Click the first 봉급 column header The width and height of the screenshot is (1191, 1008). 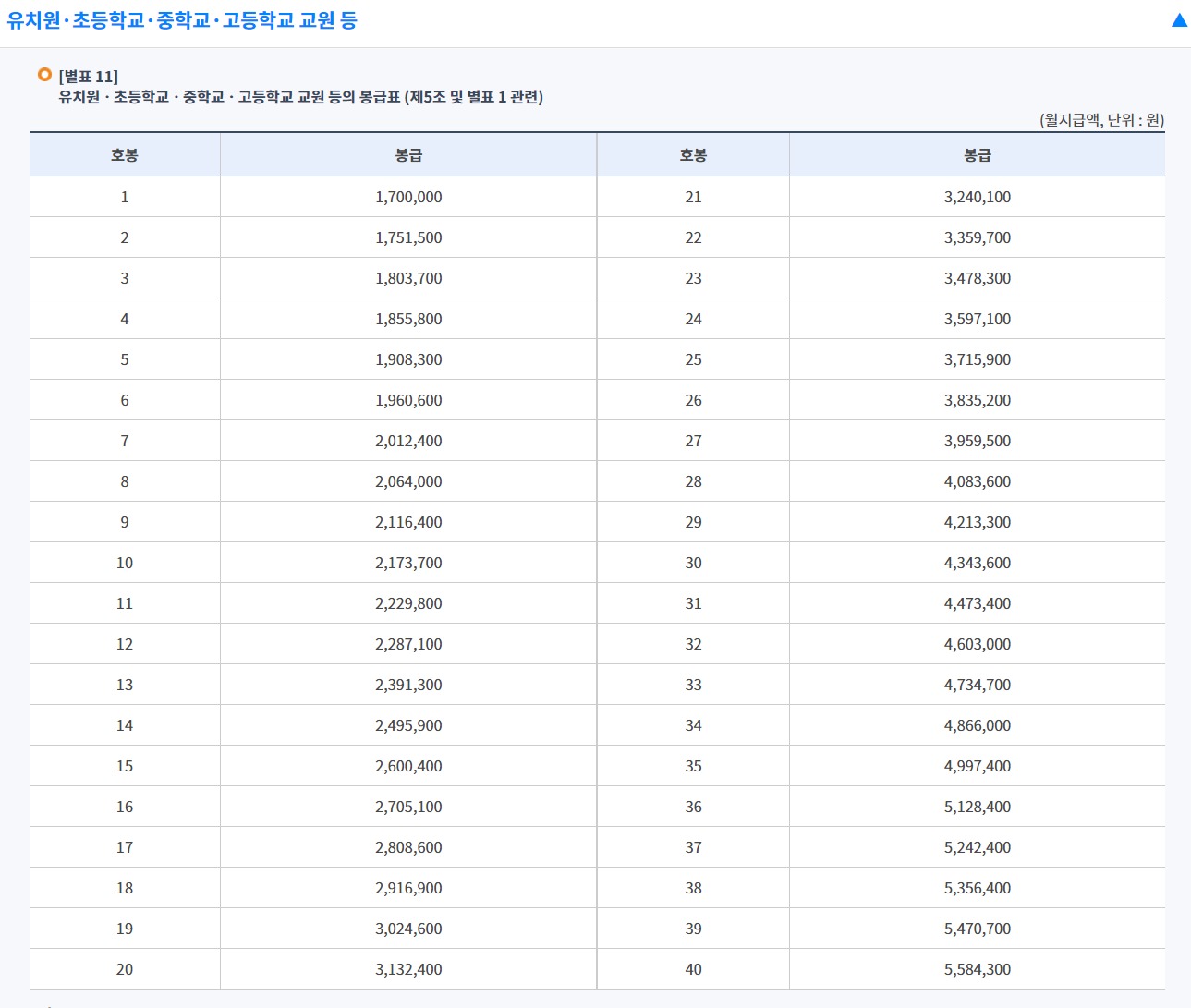pos(408,155)
